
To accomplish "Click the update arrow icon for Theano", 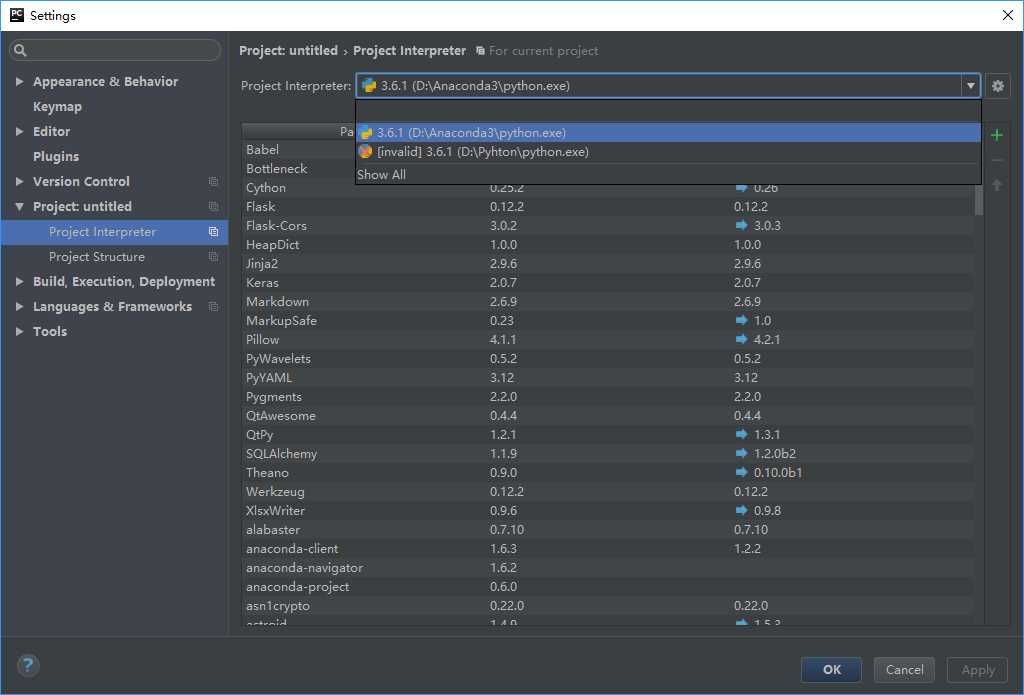I will [741, 472].
